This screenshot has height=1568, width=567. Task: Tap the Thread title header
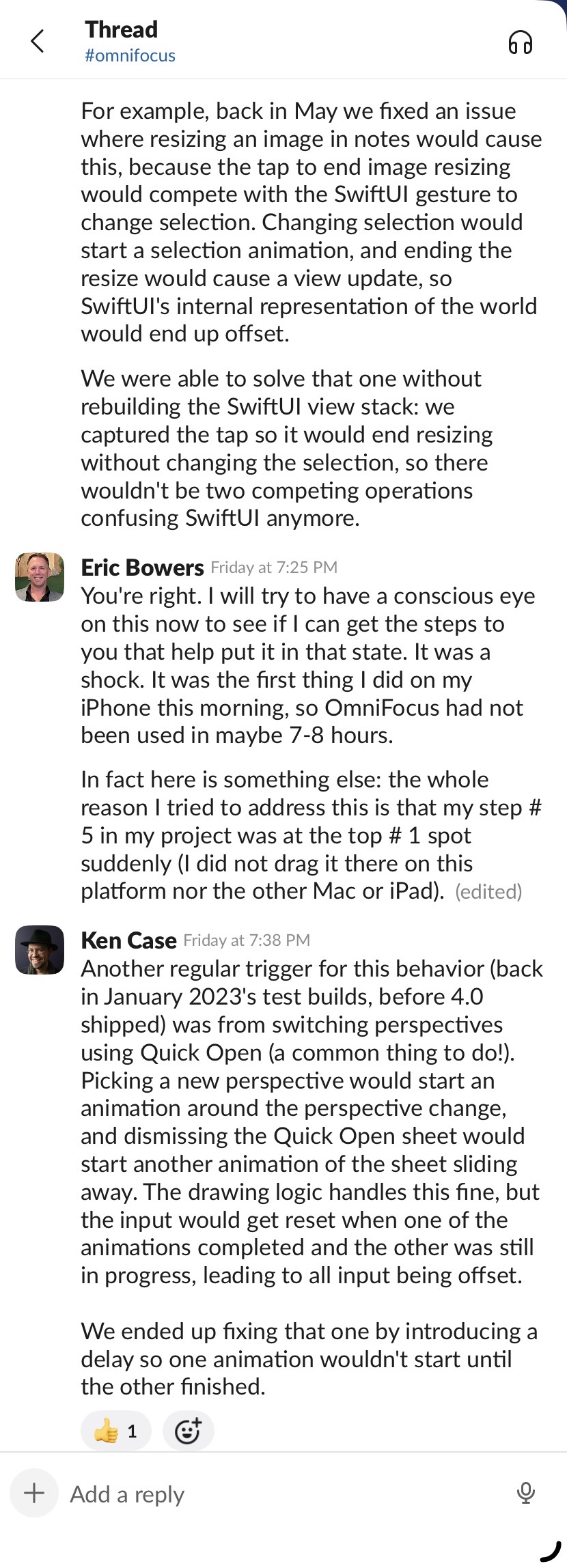(121, 29)
